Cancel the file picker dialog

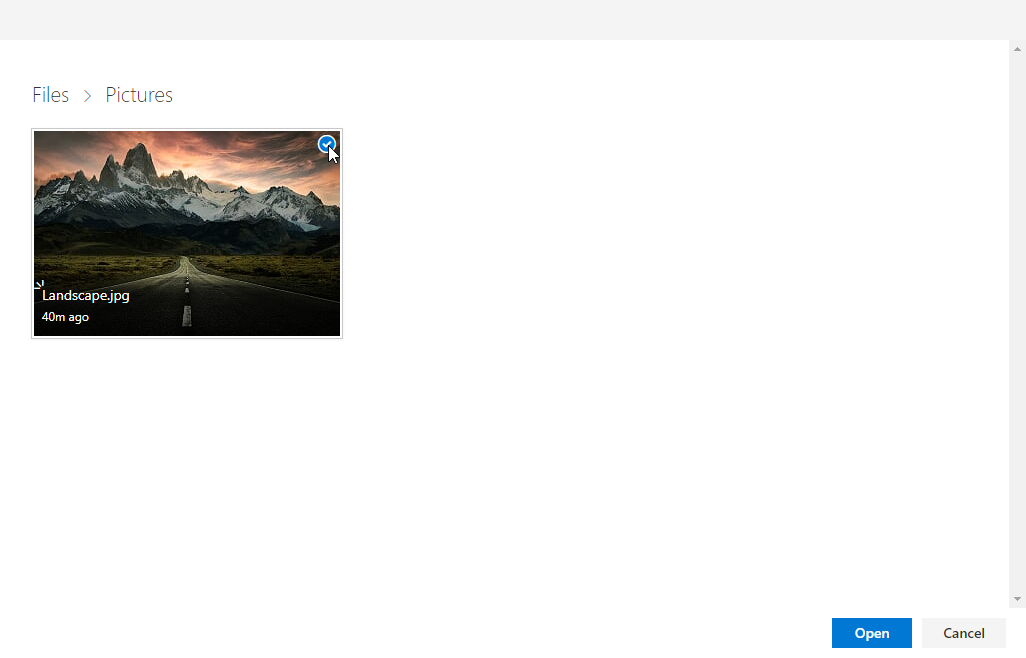963,632
